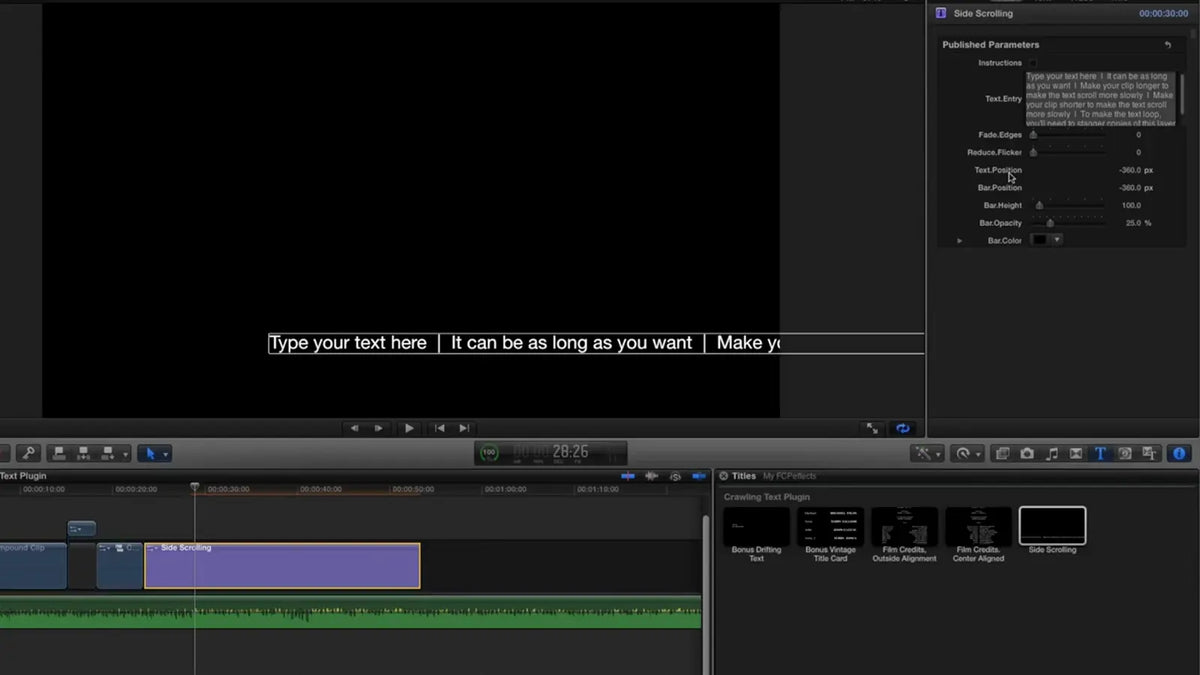Open the Themes browser

[1149, 453]
